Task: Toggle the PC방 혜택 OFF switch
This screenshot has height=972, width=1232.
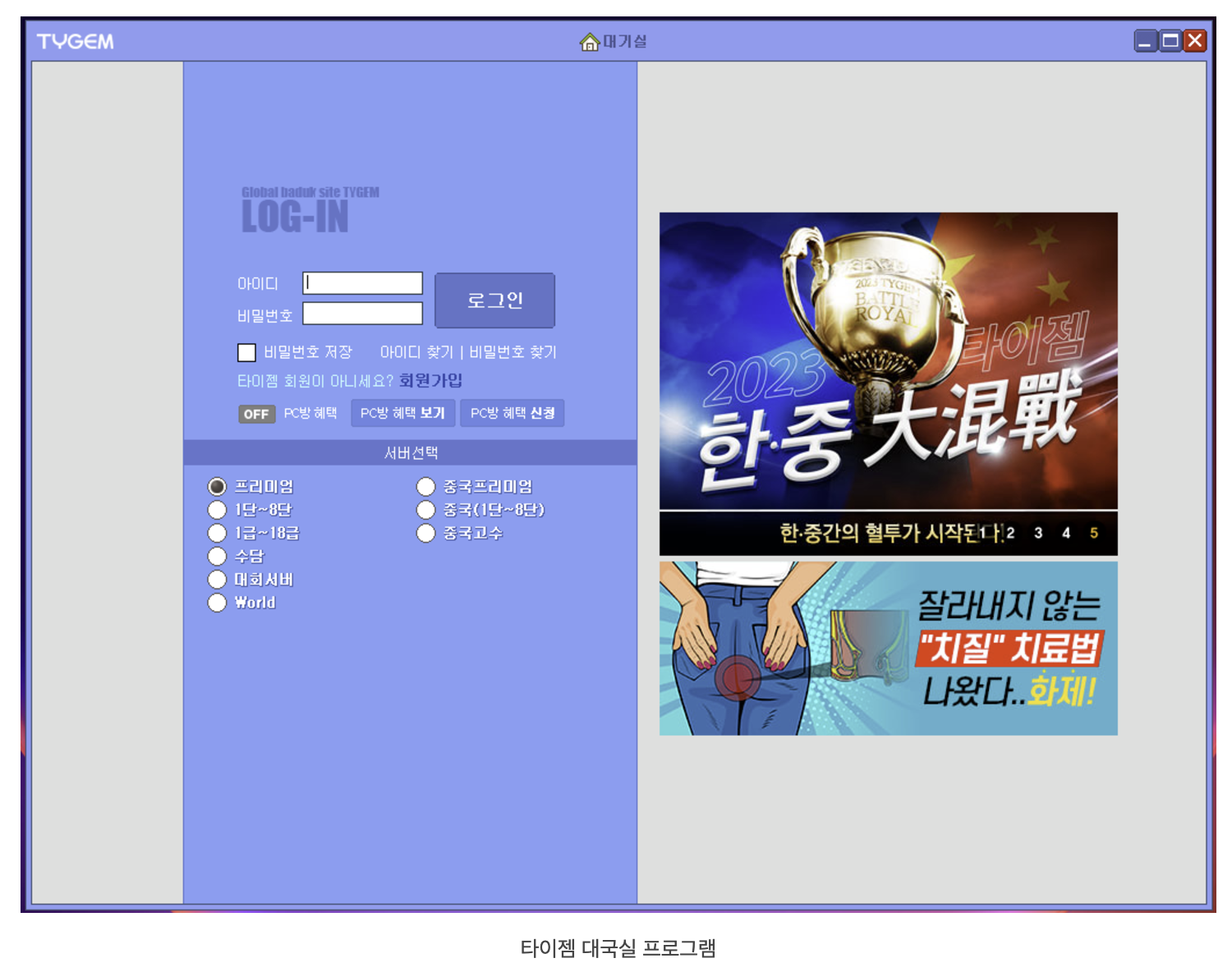Action: coord(256,414)
